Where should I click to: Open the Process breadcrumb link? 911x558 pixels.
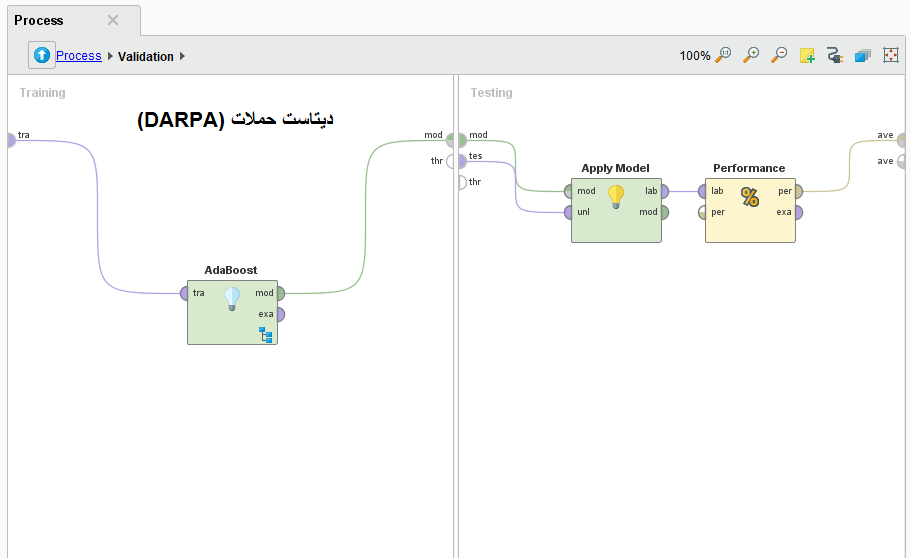(x=78, y=56)
